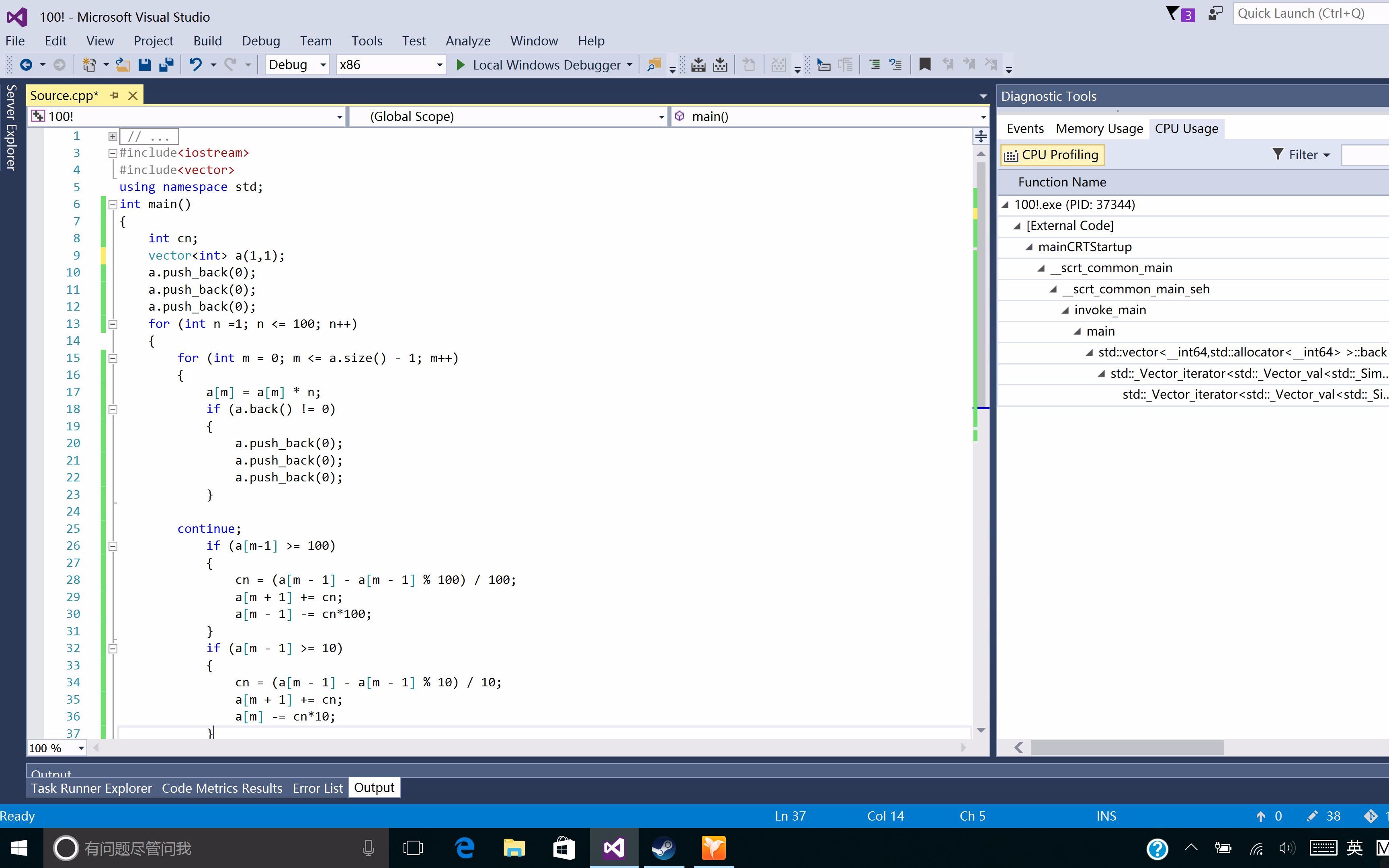Open File Explorer from the taskbar
Screen dimensions: 1389x868
tap(514, 848)
